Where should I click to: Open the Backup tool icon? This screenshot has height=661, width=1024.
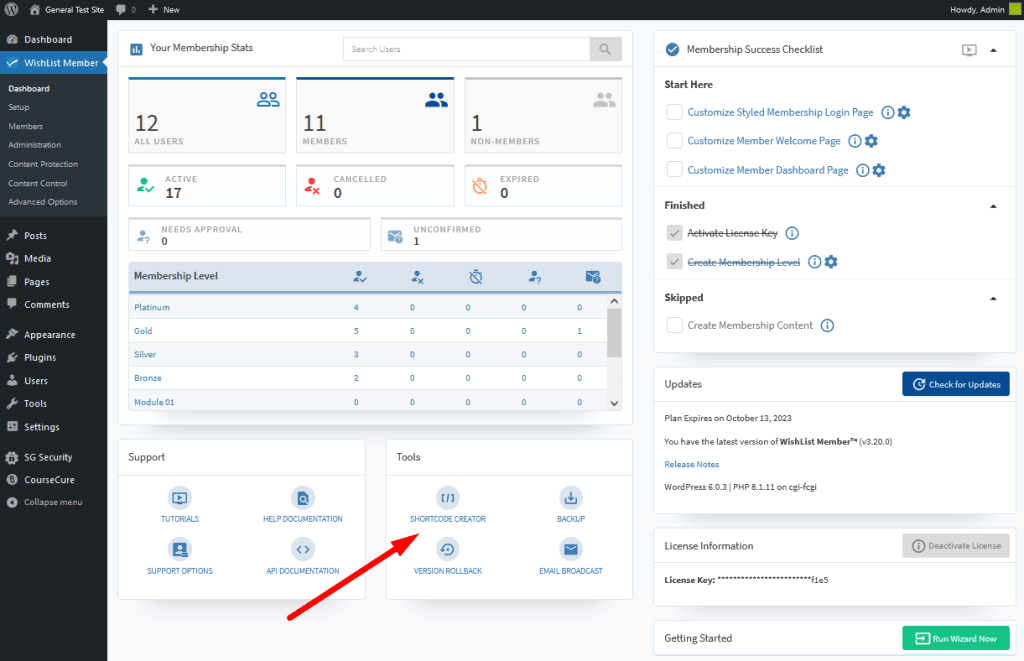pos(571,498)
